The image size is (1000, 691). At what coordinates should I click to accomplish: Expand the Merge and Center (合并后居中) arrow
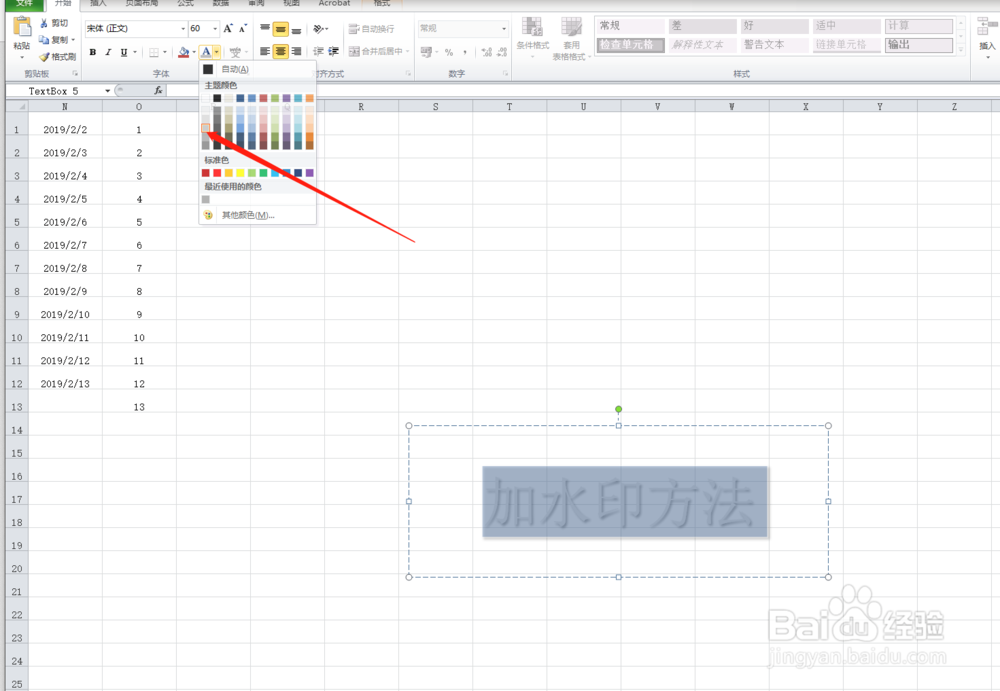[x=408, y=52]
